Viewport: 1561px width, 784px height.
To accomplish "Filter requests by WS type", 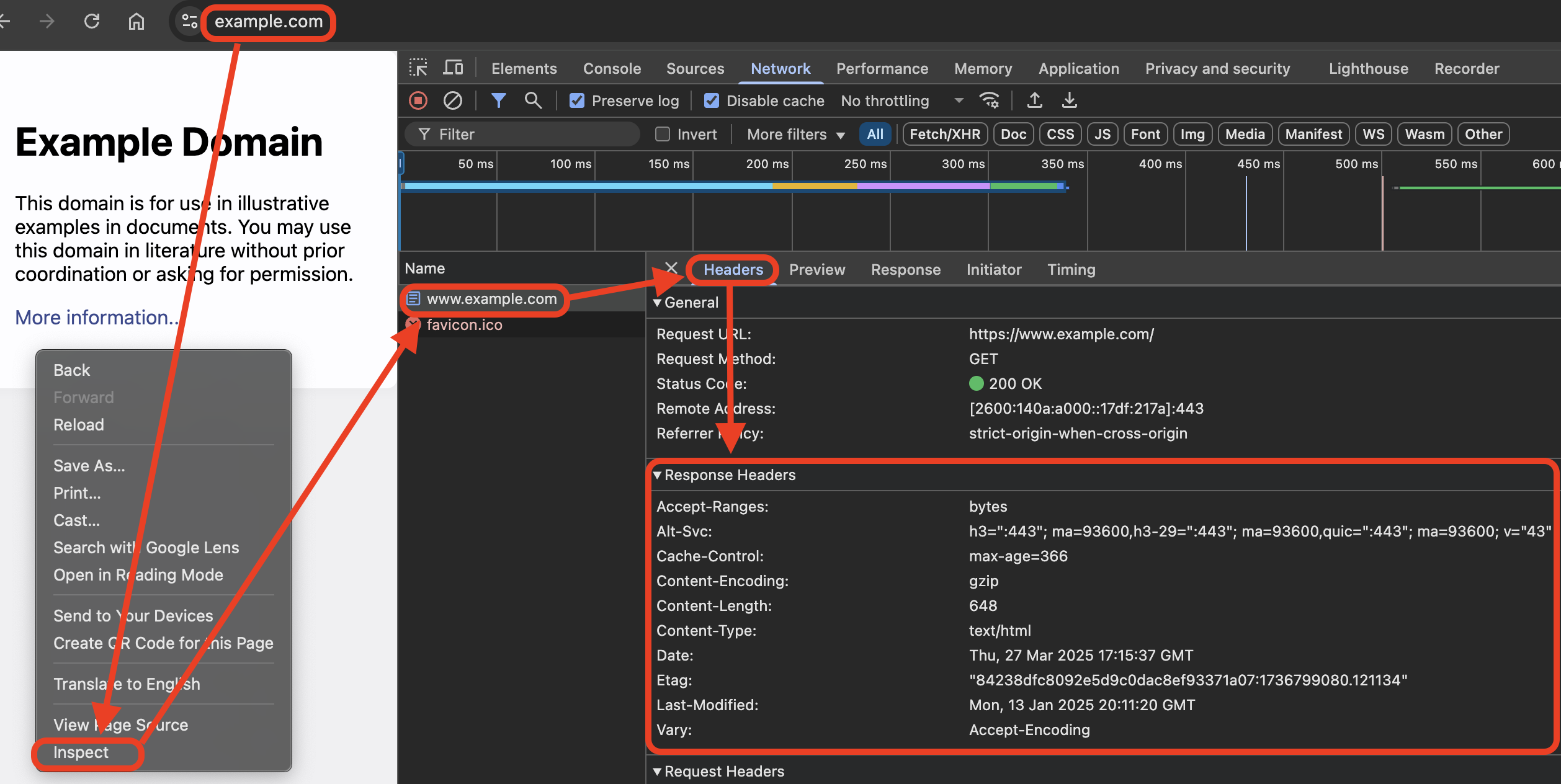I will click(x=1374, y=134).
